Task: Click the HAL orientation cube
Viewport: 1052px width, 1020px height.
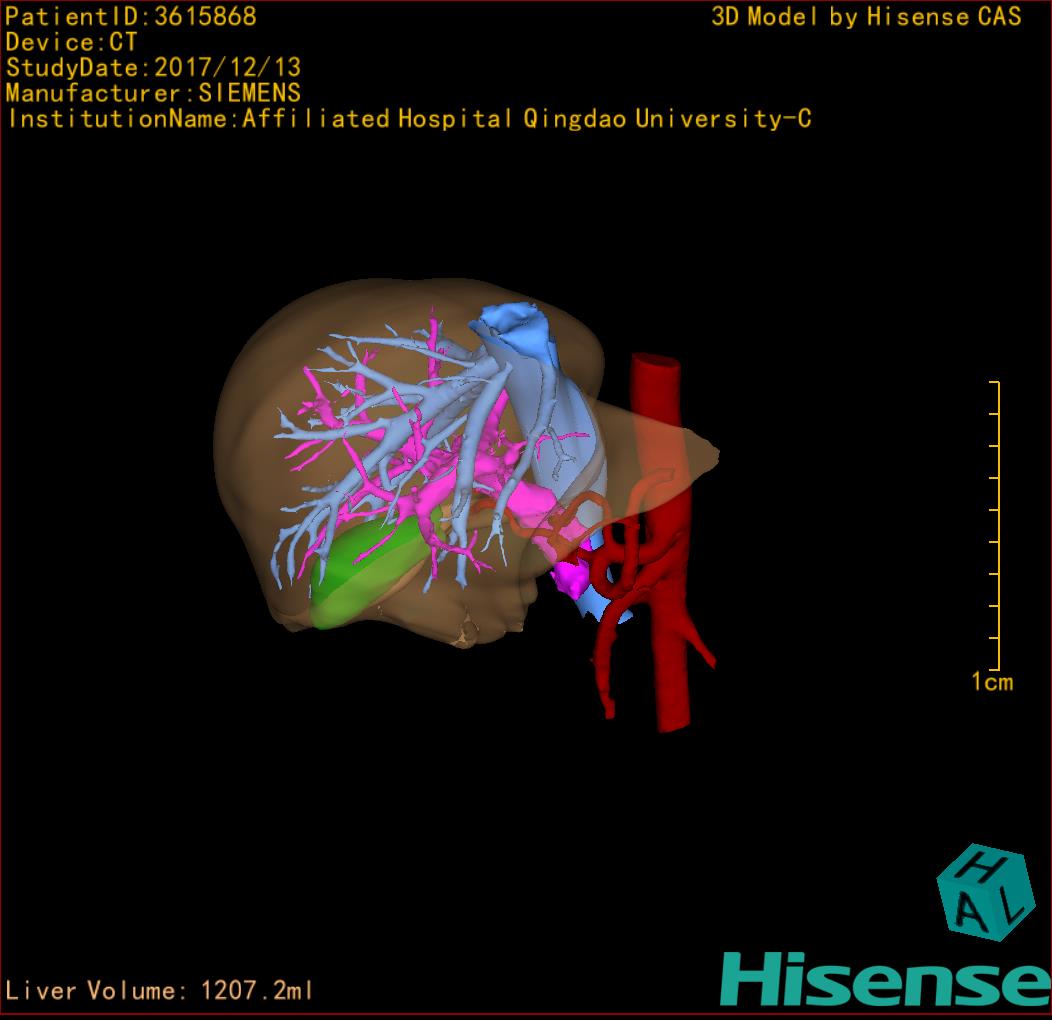Action: coord(985,892)
